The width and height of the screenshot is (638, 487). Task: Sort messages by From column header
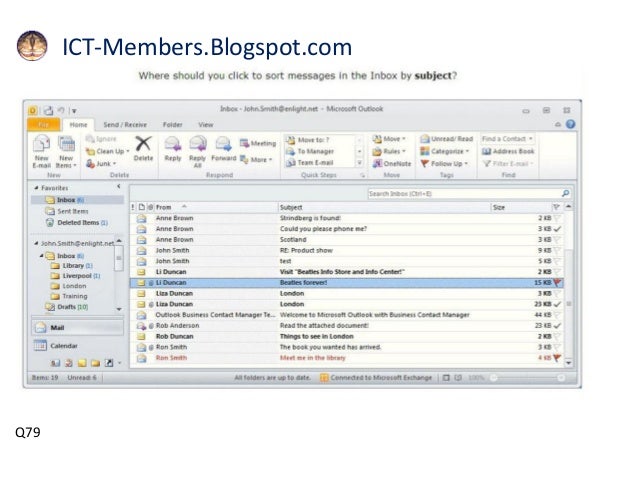click(216, 207)
